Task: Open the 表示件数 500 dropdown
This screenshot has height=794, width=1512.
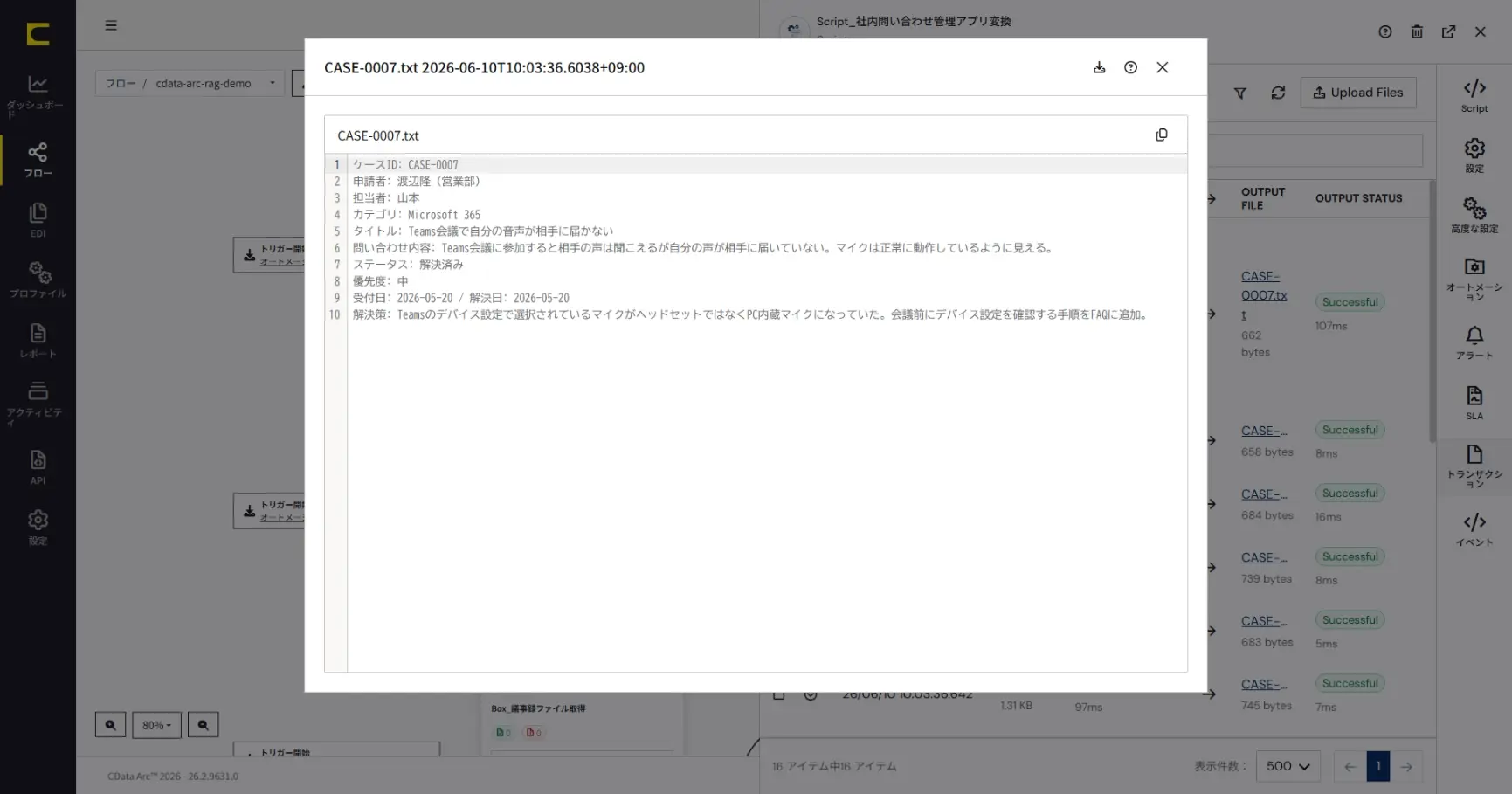Action: click(1288, 766)
